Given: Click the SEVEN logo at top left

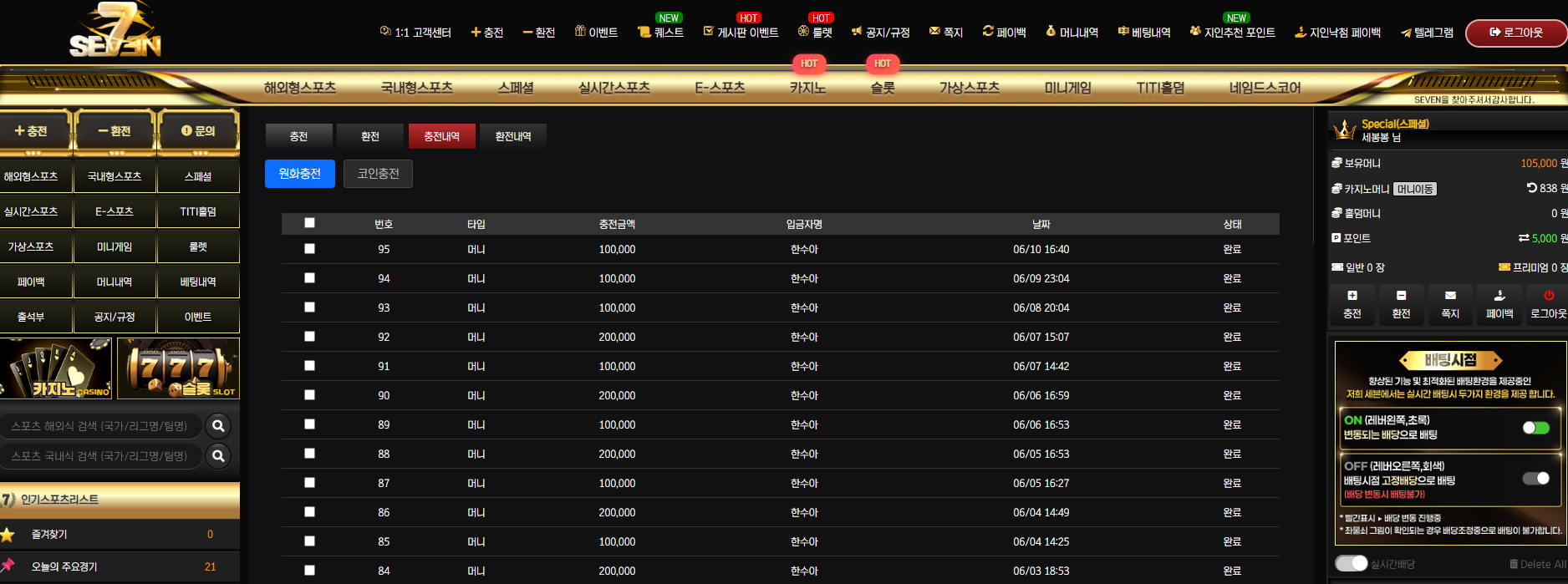Looking at the screenshot, I should pos(115,31).
